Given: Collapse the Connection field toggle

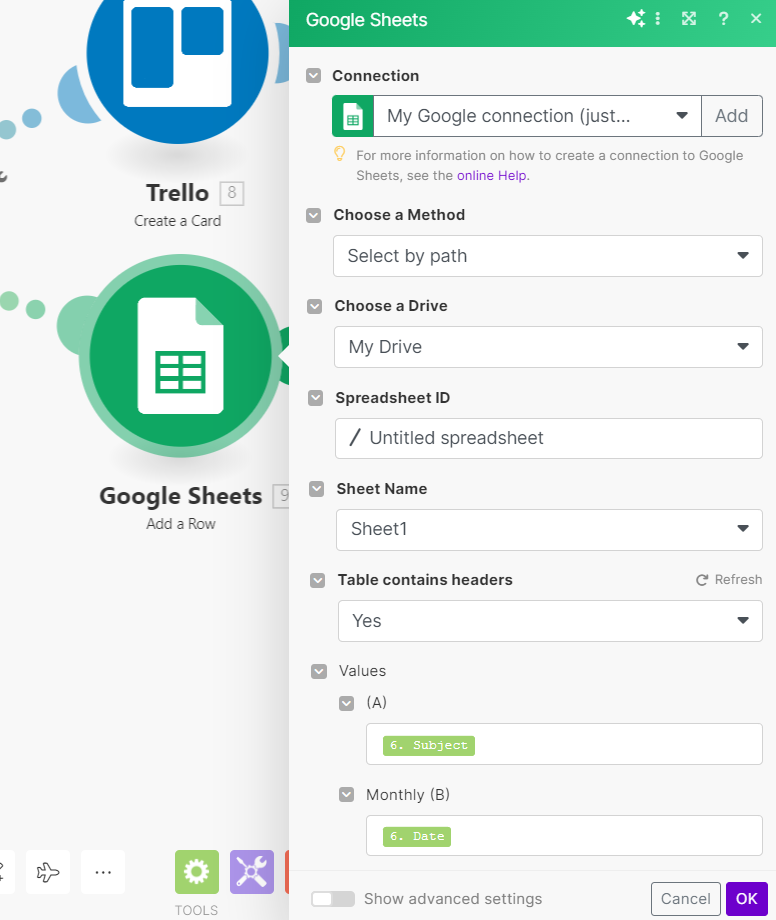Looking at the screenshot, I should (314, 76).
